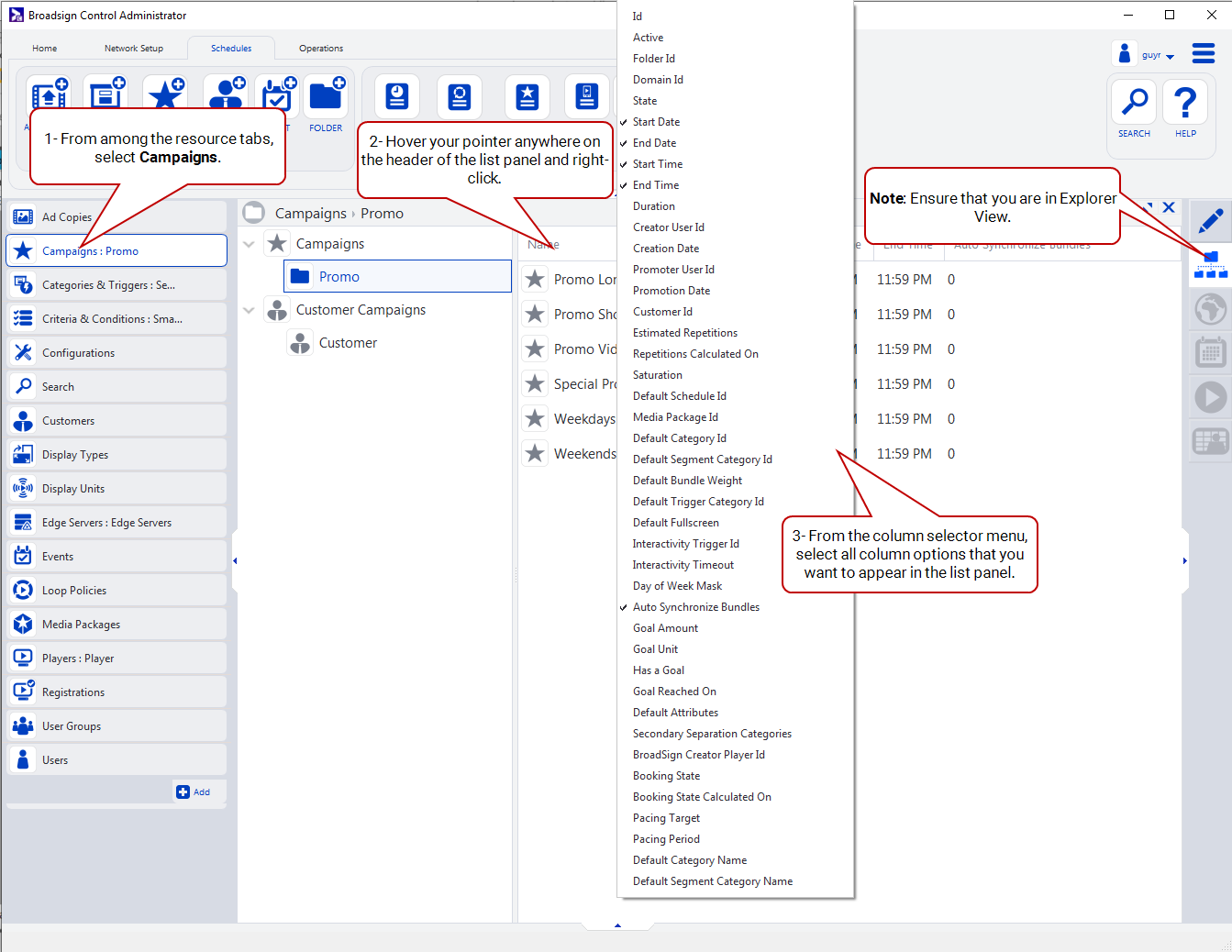Open the Help question mark icon
The height and width of the screenshot is (952, 1232).
coord(1185,102)
